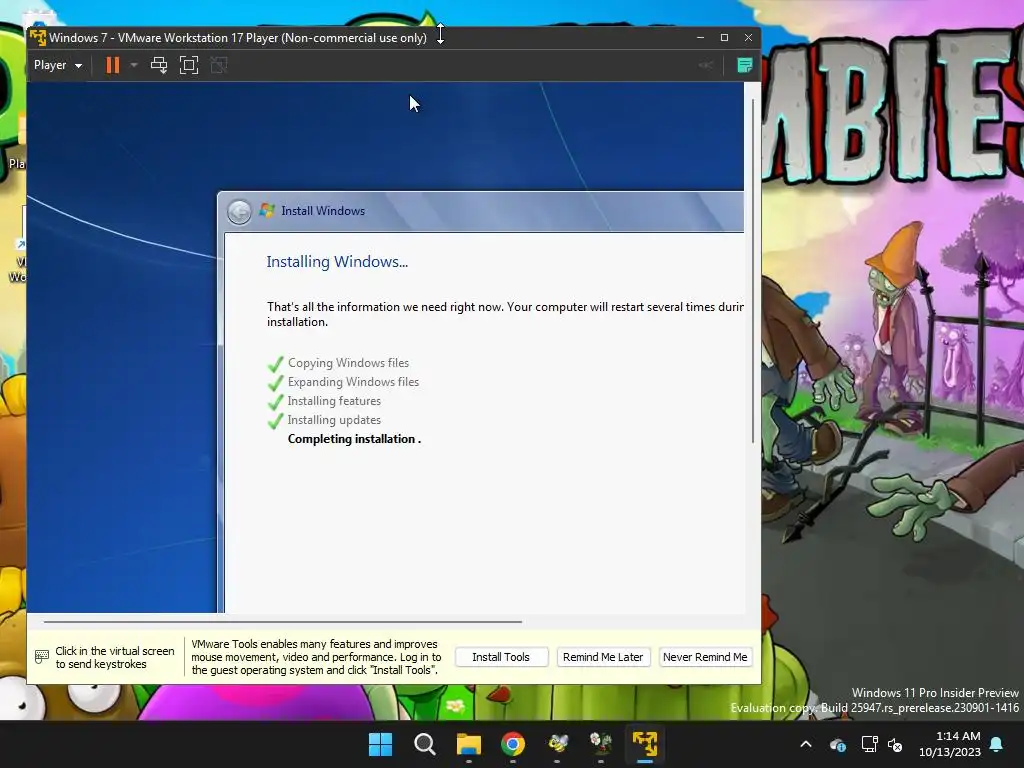Click the 'Install Windows' dialog title
1024x768 pixels.
click(x=323, y=211)
